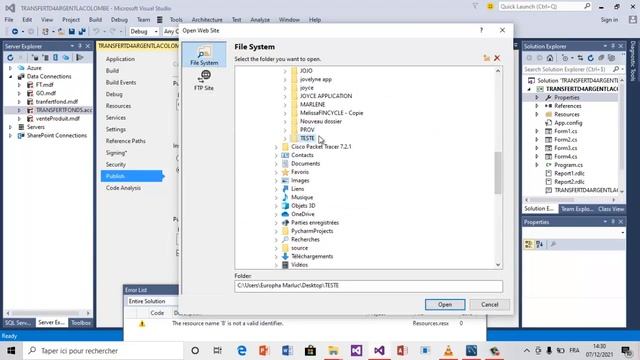Select FTP Site option in dialog
Viewport: 640px width, 360px height.
204,80
